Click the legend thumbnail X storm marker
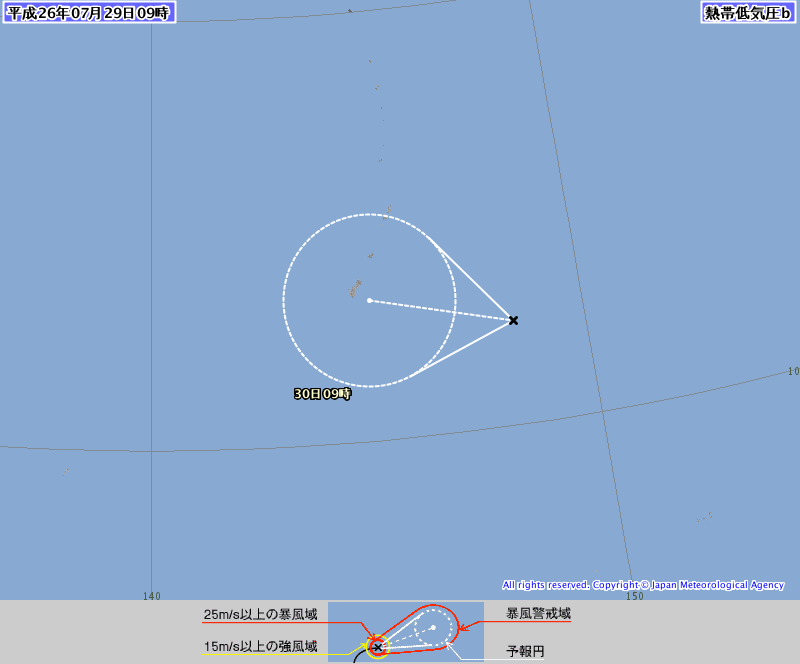Image resolution: width=800 pixels, height=664 pixels. pyautogui.click(x=378, y=647)
